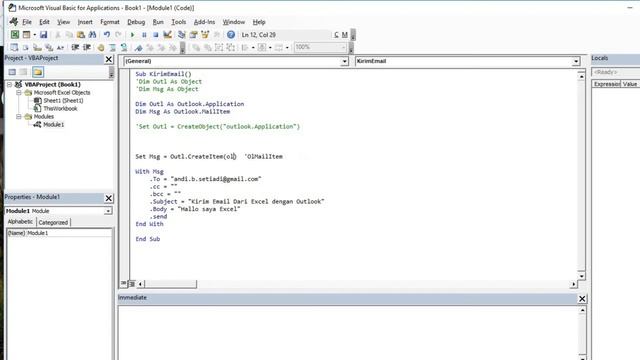Collapse the Microsoft Excel Objects folder
Viewport: 640px width, 360px height.
(x=19, y=93)
